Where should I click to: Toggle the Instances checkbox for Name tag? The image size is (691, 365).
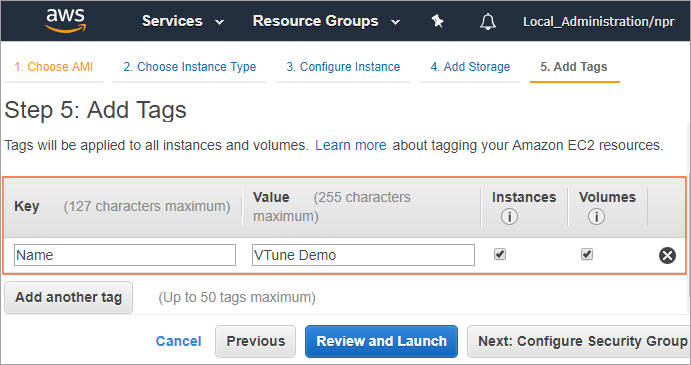pyautogui.click(x=500, y=254)
